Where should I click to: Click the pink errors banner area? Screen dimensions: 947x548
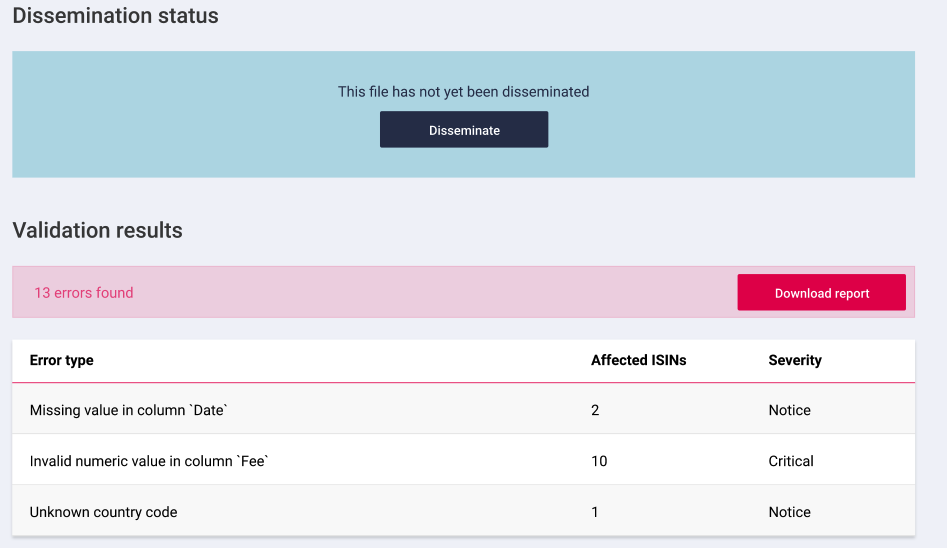click(463, 292)
